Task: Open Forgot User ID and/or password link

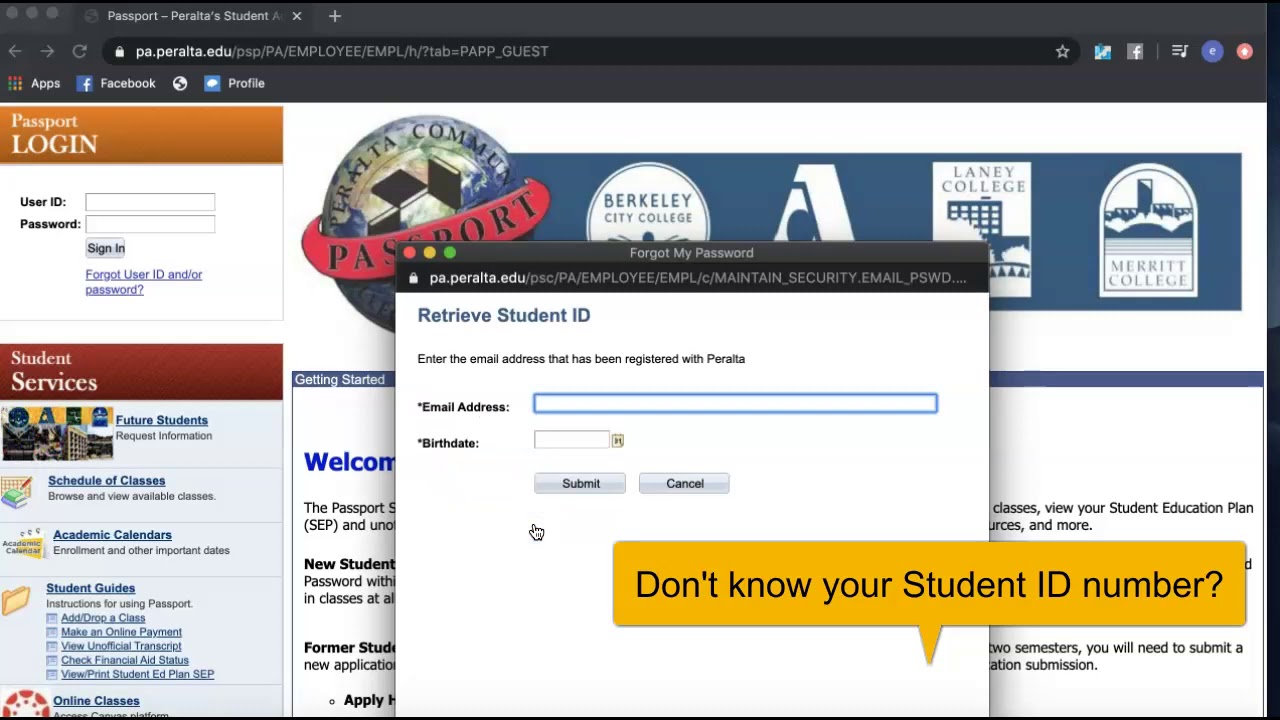Action: tap(143, 282)
